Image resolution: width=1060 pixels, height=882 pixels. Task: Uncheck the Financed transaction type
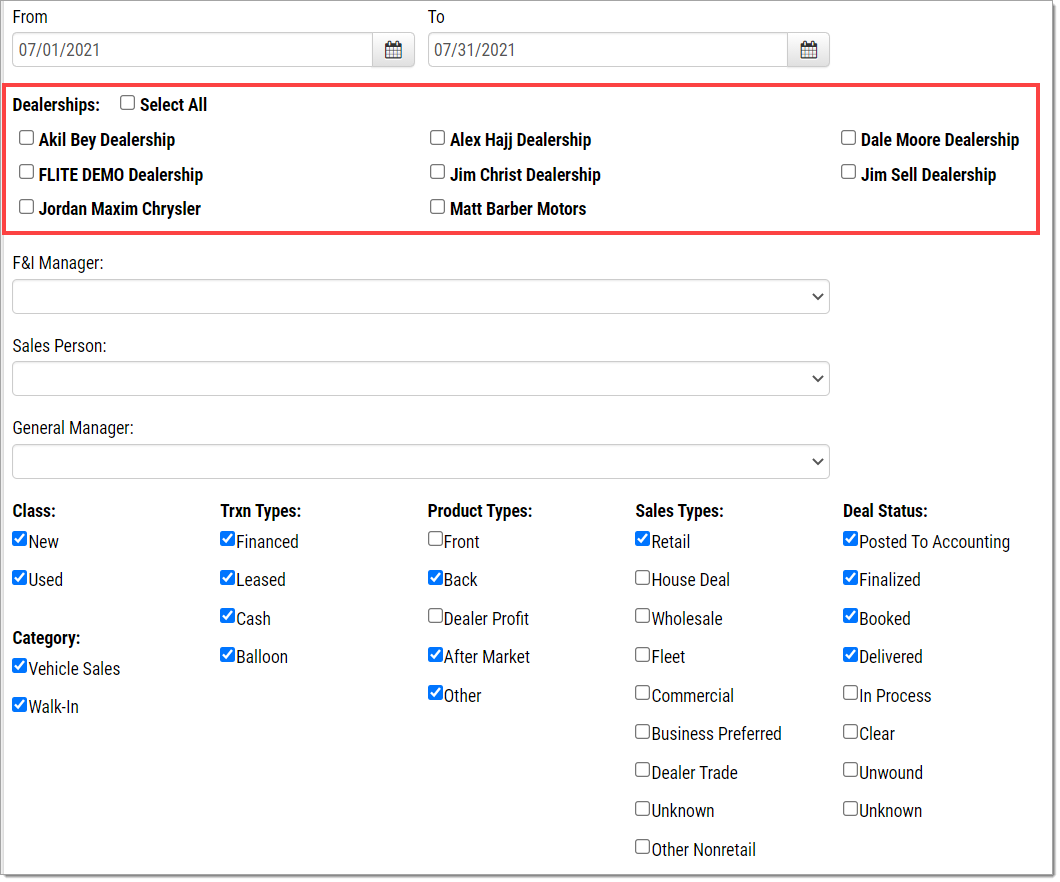pos(227,539)
